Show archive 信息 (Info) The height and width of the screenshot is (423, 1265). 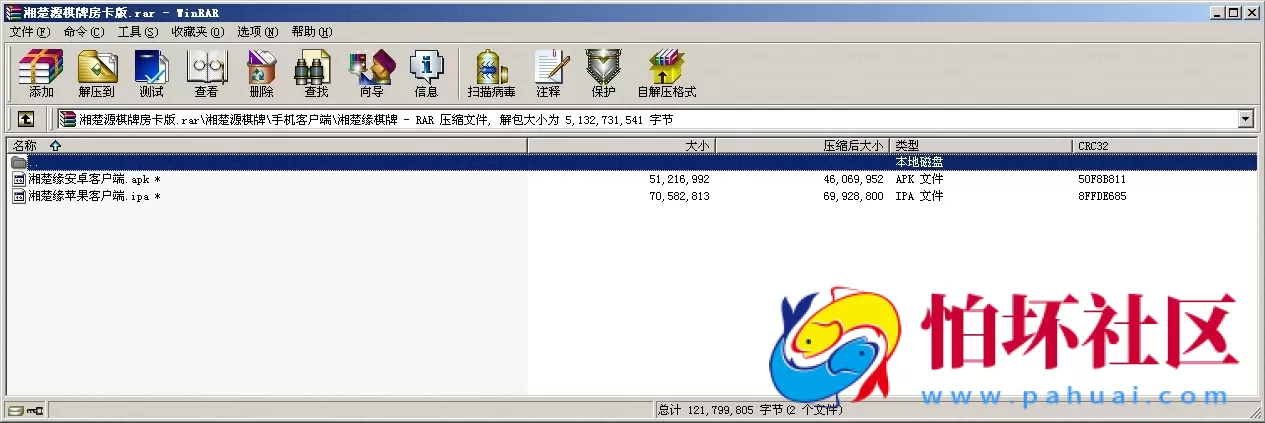pyautogui.click(x=426, y=73)
